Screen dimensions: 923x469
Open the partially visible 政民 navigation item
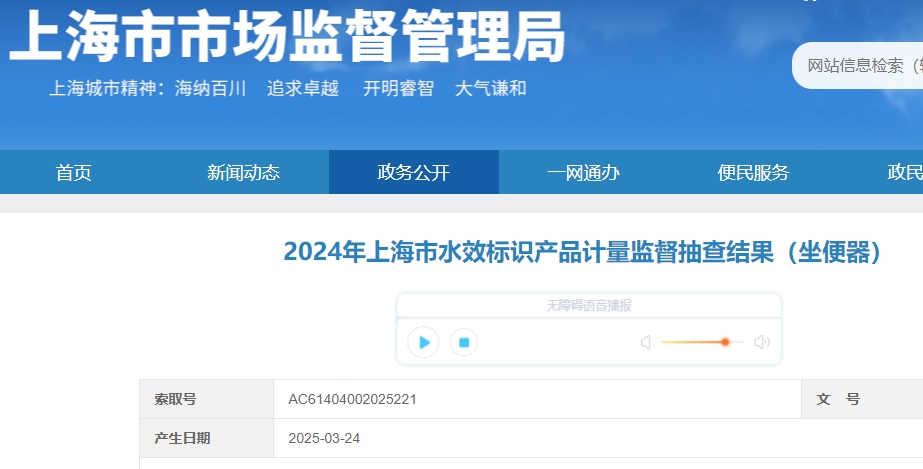point(904,173)
